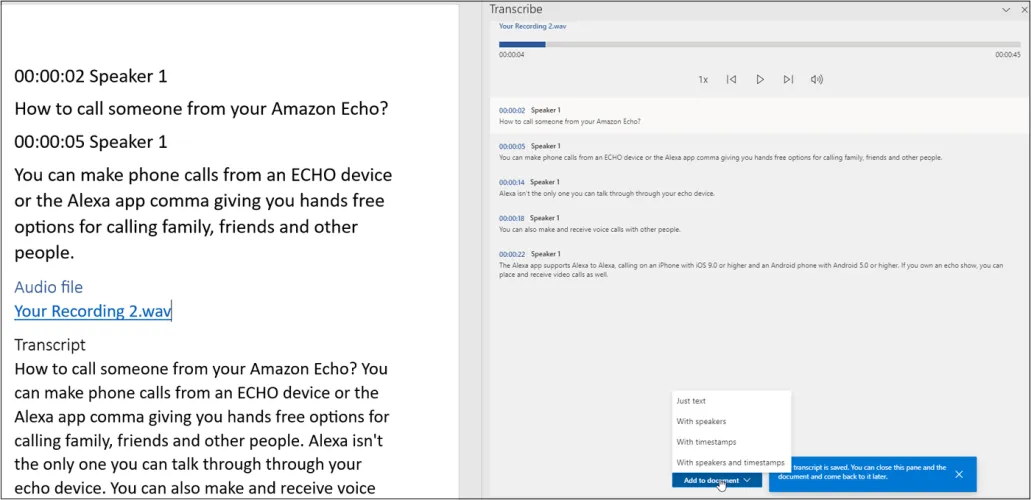Choose the Just text option
Image resolution: width=1031 pixels, height=500 pixels.
(691, 401)
